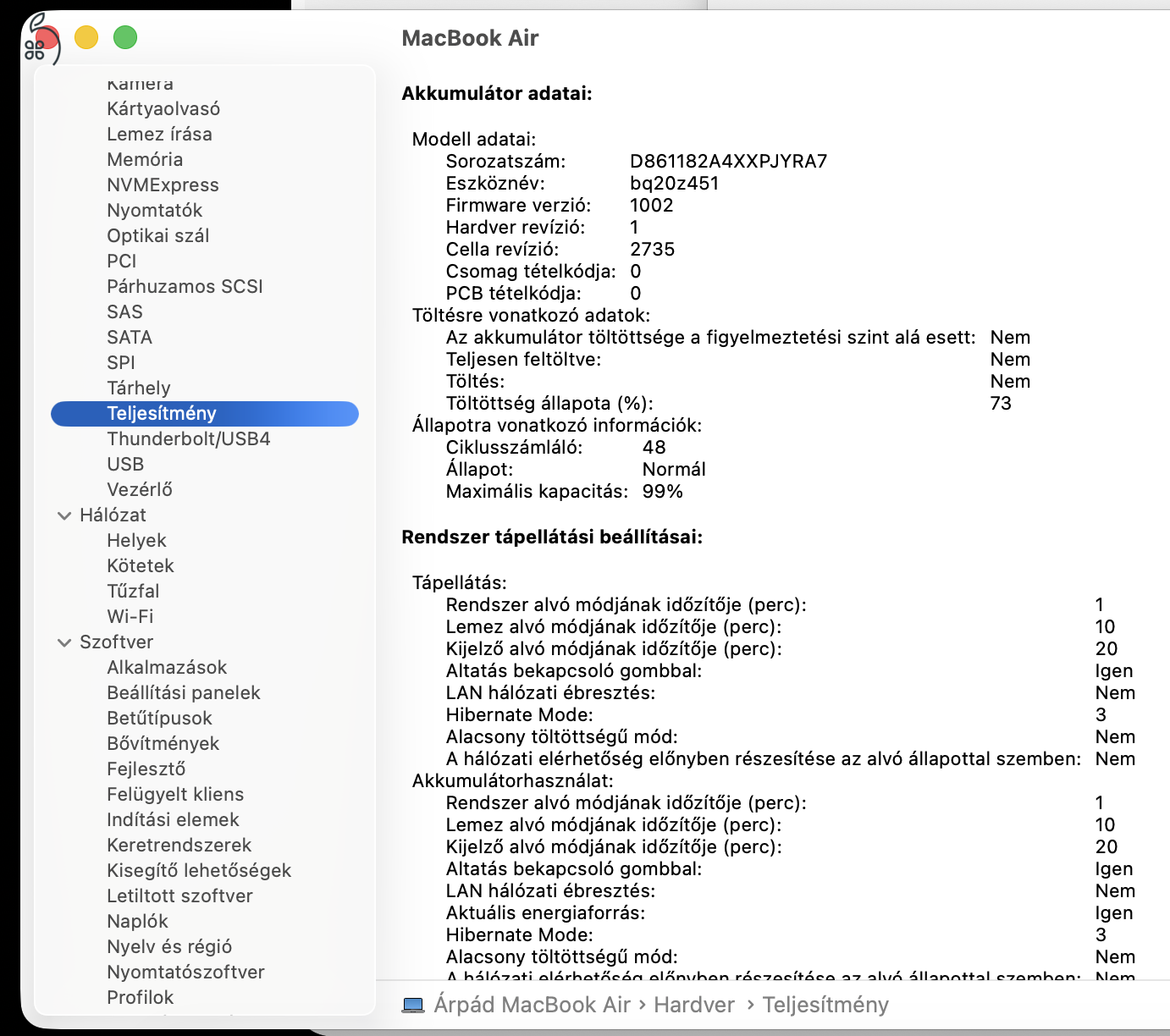Open the Tűzfal section under Hálózat
The image size is (1170, 1036).
tap(133, 591)
